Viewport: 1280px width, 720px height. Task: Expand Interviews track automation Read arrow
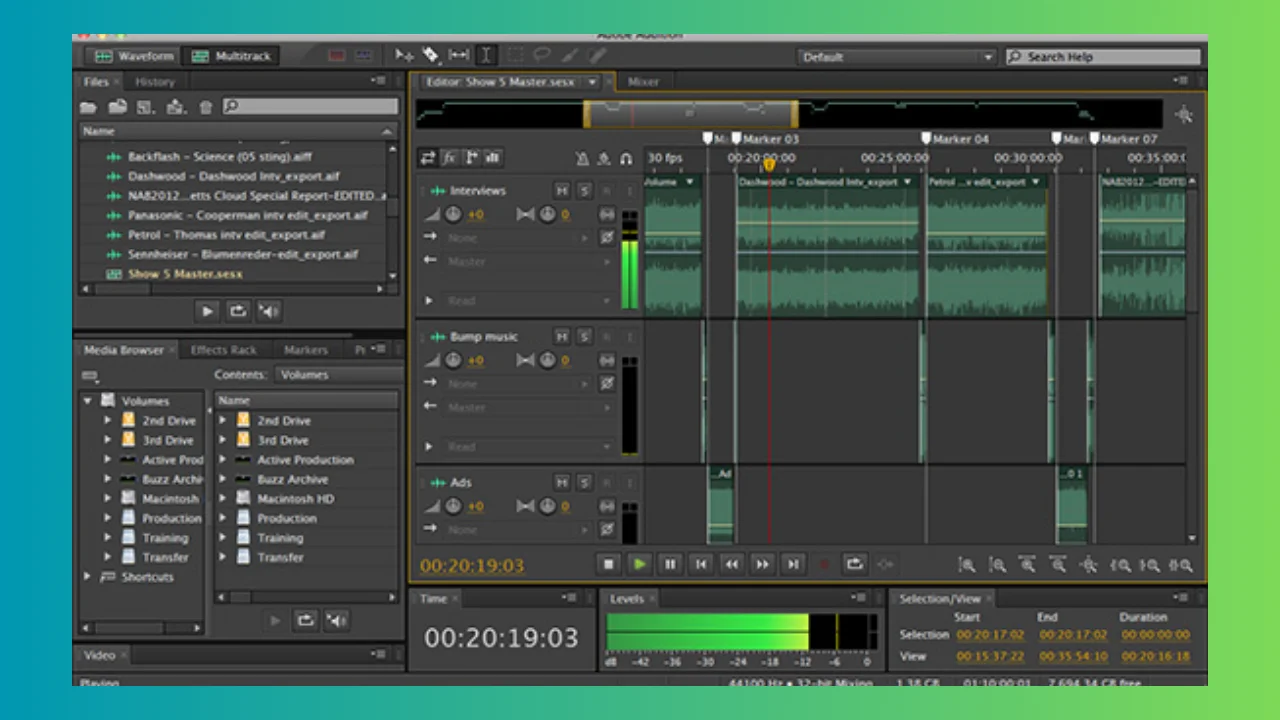429,301
